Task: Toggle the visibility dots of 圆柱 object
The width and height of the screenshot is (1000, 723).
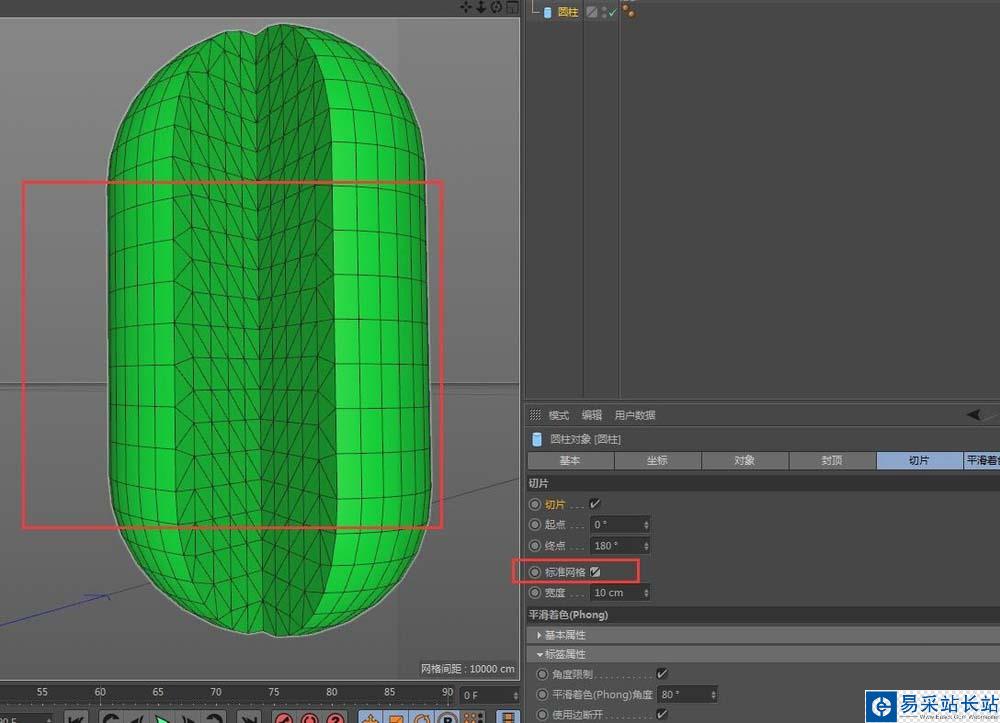Action: click(x=604, y=12)
